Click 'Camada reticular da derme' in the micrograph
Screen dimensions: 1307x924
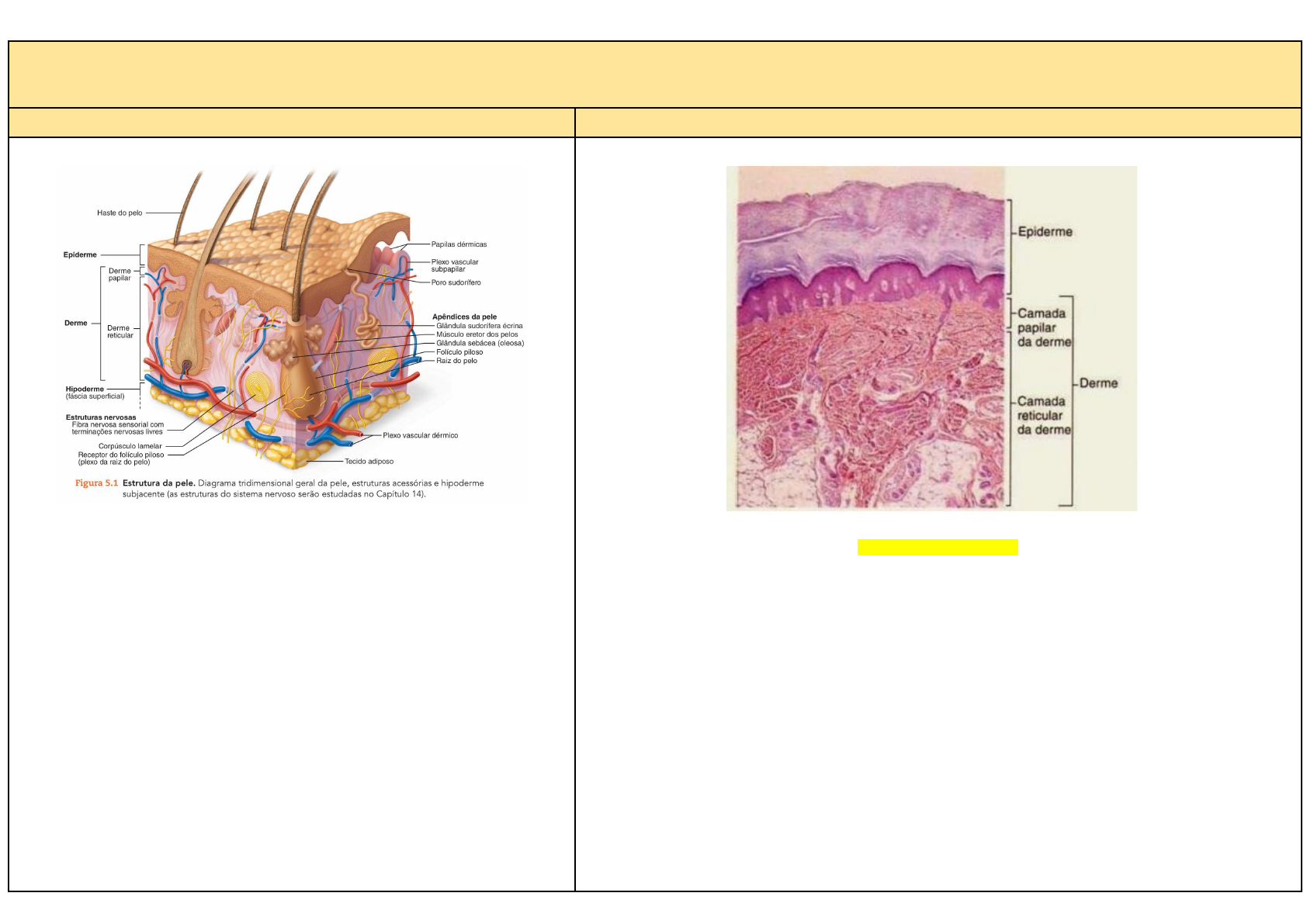click(1044, 415)
